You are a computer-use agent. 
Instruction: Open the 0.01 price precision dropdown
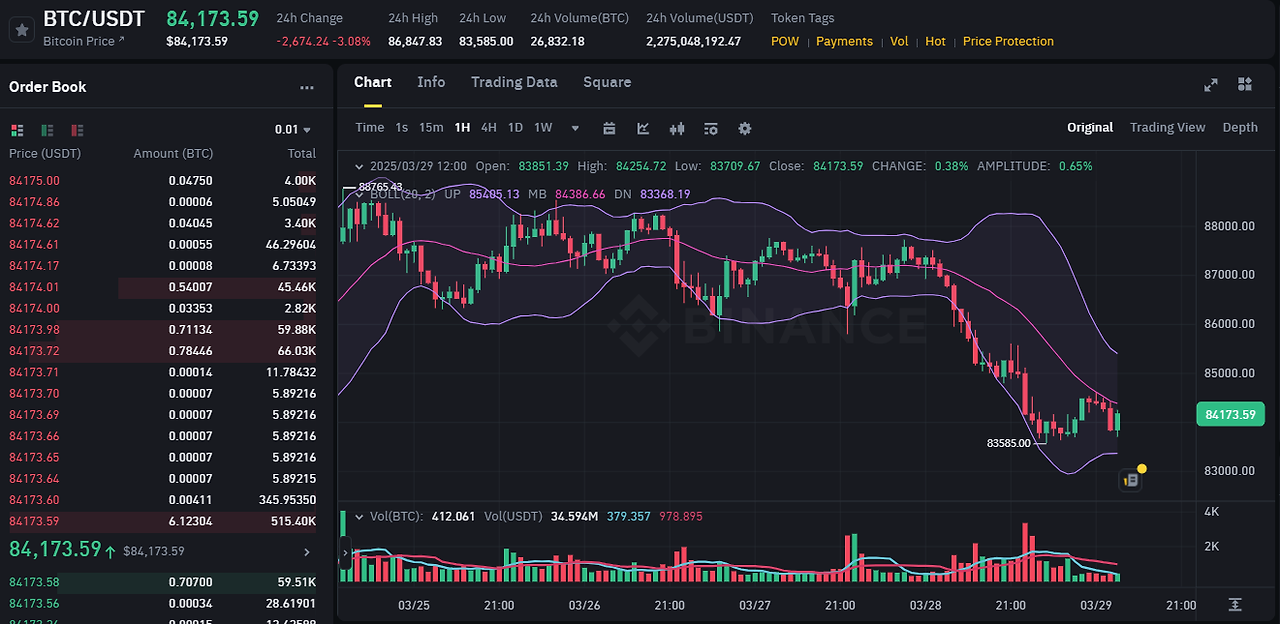(x=293, y=129)
